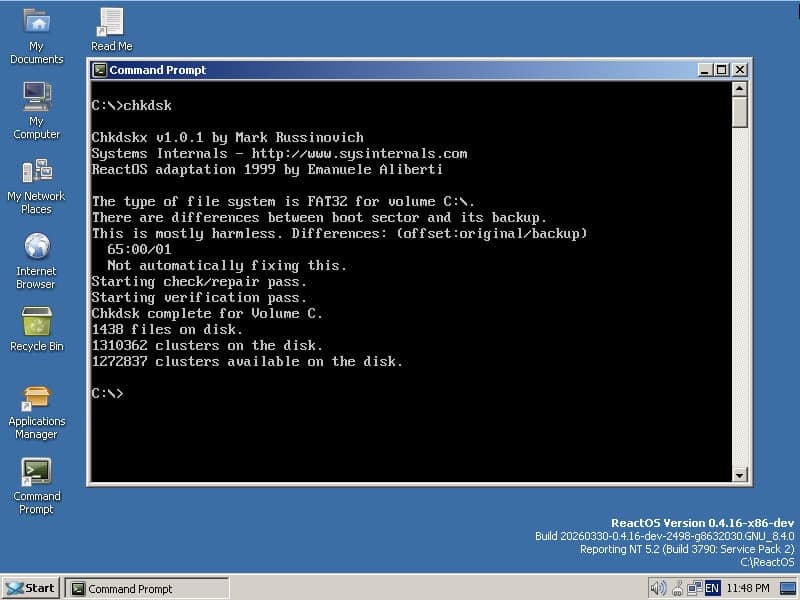This screenshot has height=600, width=800.
Task: Select the My Network Places icon
Action: pos(37,186)
